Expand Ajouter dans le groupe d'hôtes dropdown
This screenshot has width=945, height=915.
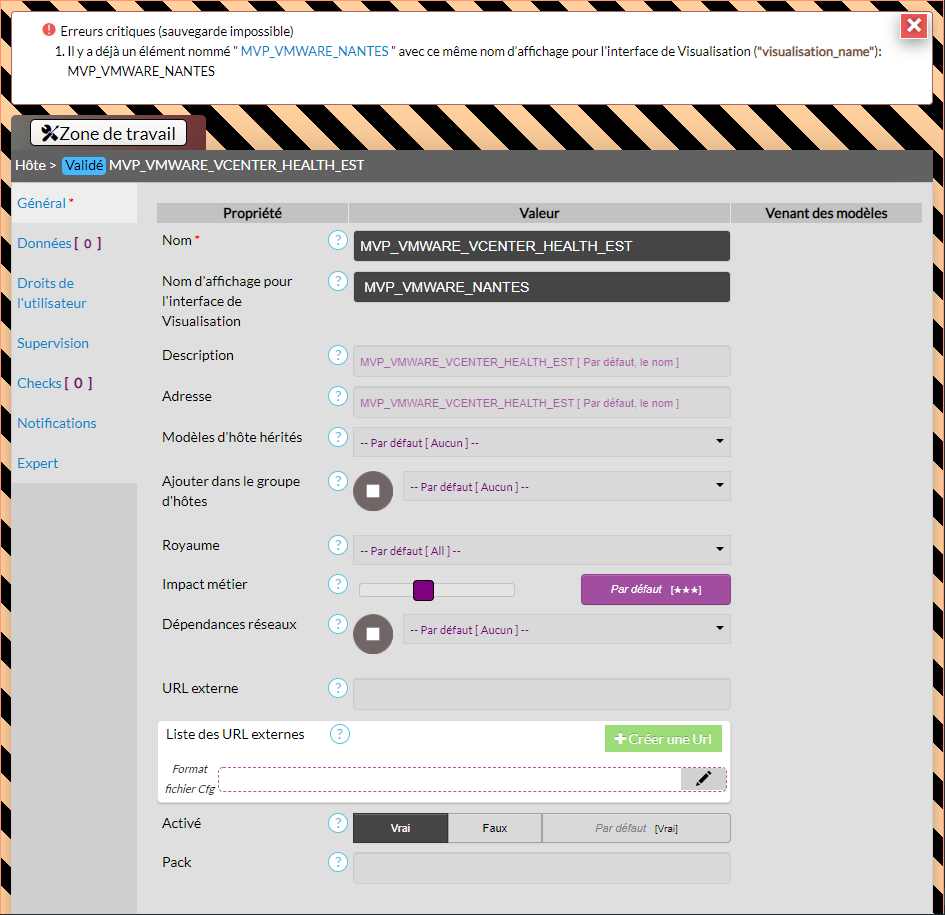566,486
